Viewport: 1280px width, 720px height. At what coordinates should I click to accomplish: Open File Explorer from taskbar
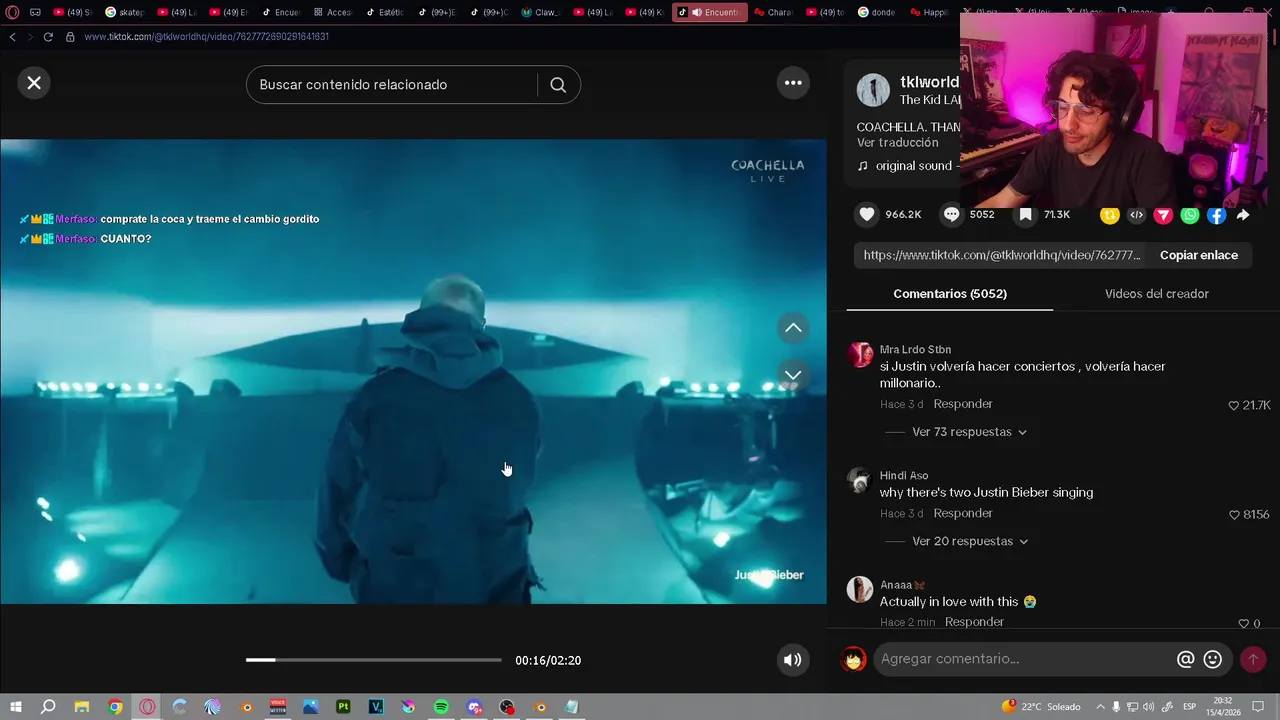click(82, 707)
